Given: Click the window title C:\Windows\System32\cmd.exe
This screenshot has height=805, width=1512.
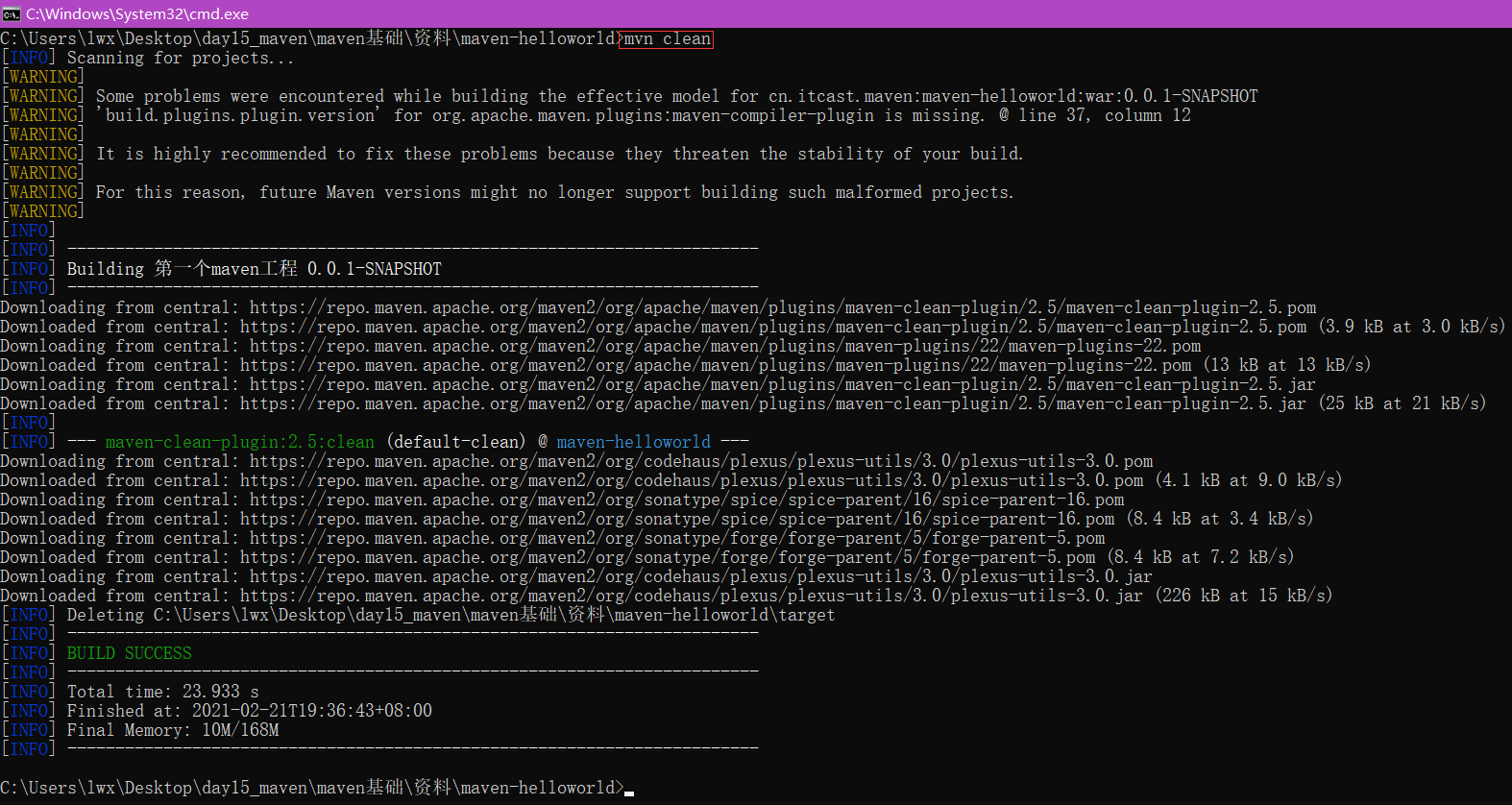Looking at the screenshot, I should tap(137, 13).
